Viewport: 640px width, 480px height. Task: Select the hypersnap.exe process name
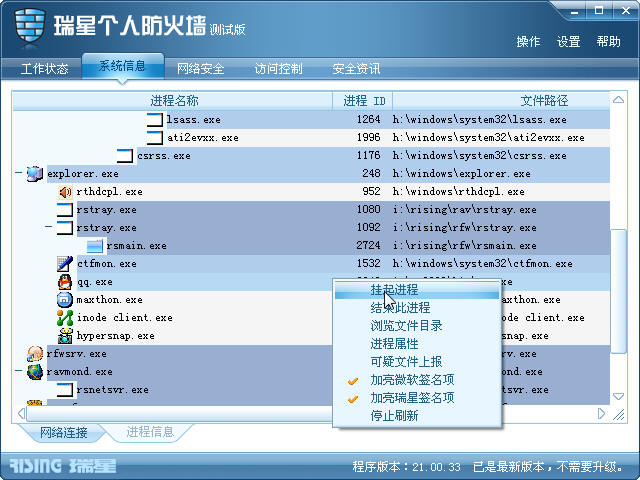coord(116,336)
